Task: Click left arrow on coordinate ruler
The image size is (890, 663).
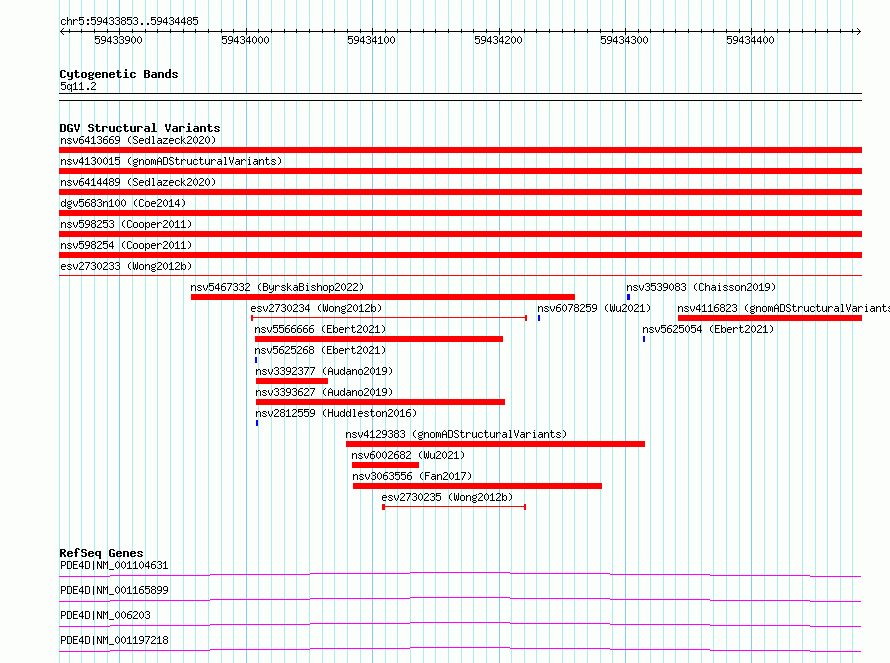Action: click(62, 32)
